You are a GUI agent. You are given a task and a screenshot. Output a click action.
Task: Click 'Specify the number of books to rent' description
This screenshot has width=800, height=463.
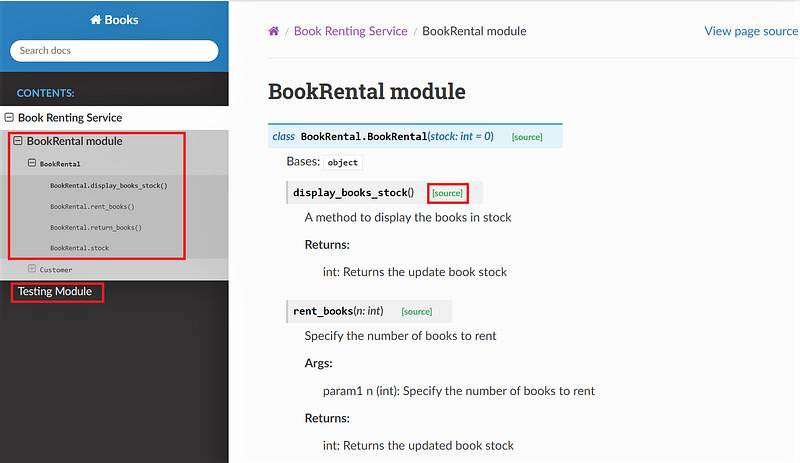click(400, 336)
